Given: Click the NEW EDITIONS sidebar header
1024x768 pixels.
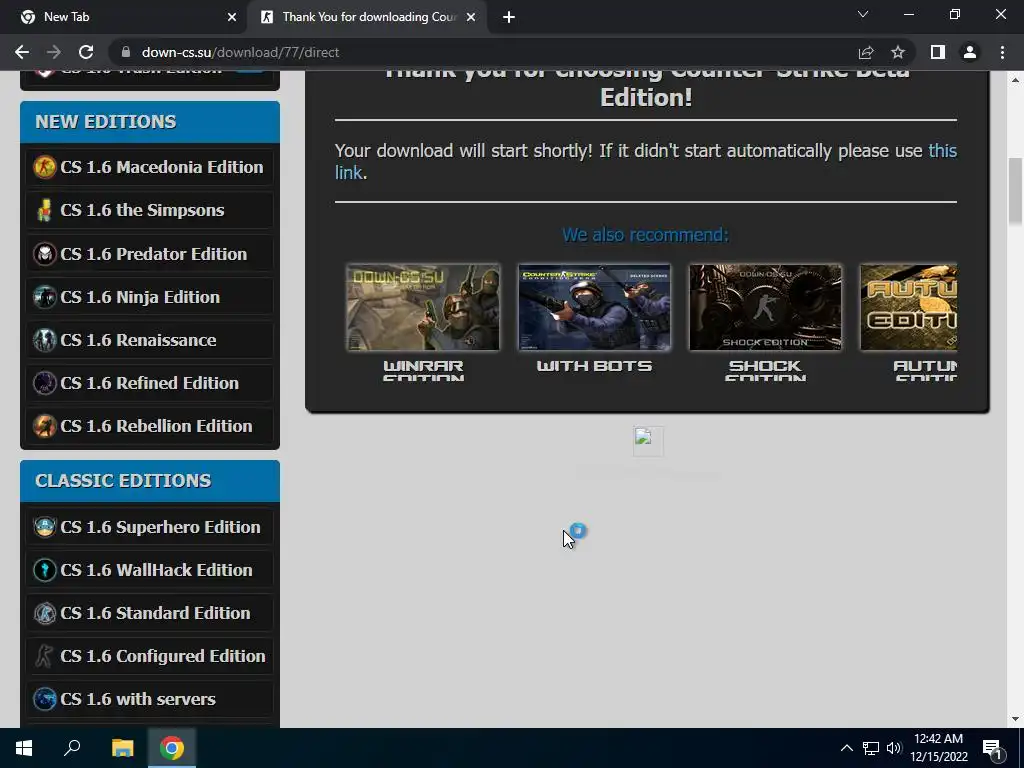Looking at the screenshot, I should coord(150,121).
